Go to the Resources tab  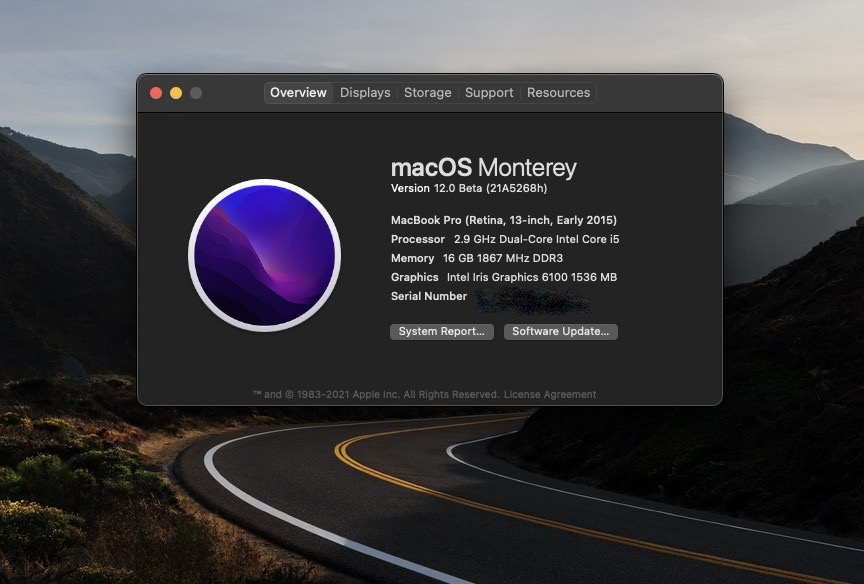(x=558, y=93)
